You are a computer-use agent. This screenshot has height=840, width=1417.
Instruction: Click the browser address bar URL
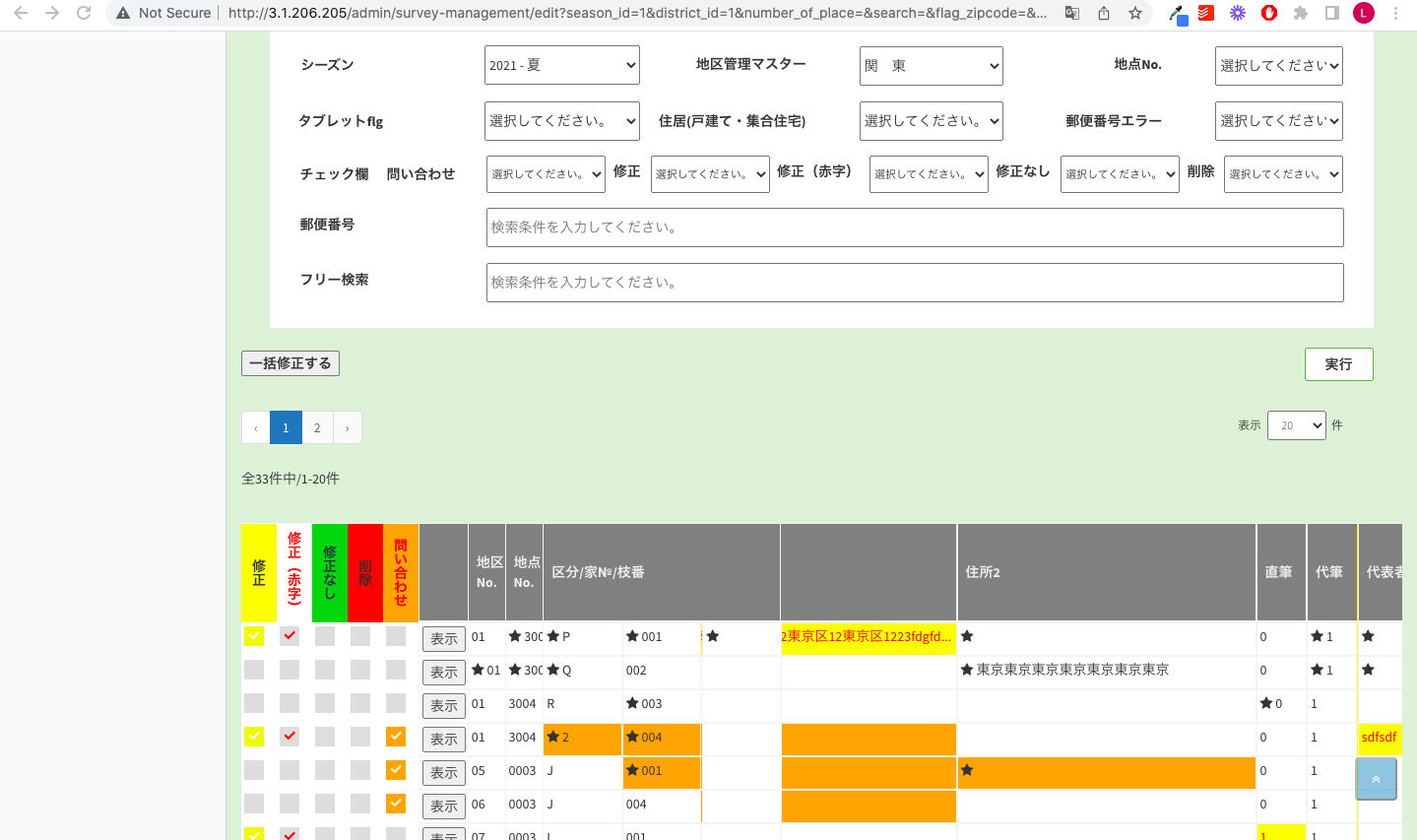(x=637, y=13)
